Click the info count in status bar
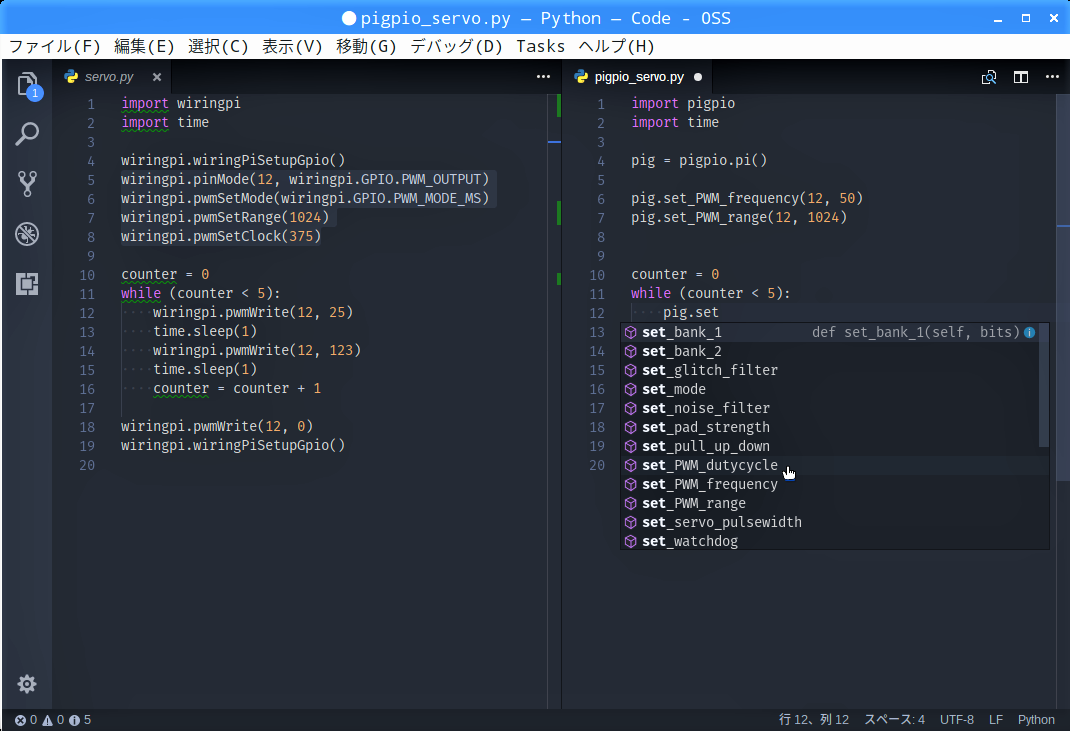Image resolution: width=1070 pixels, height=731 pixels. 80,720
